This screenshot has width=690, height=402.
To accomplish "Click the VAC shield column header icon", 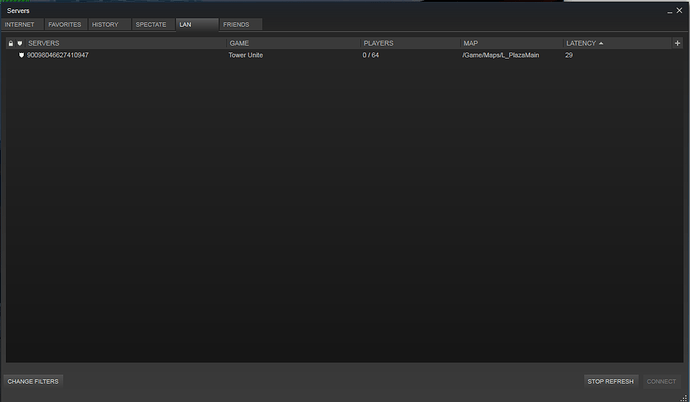I will (20, 44).
